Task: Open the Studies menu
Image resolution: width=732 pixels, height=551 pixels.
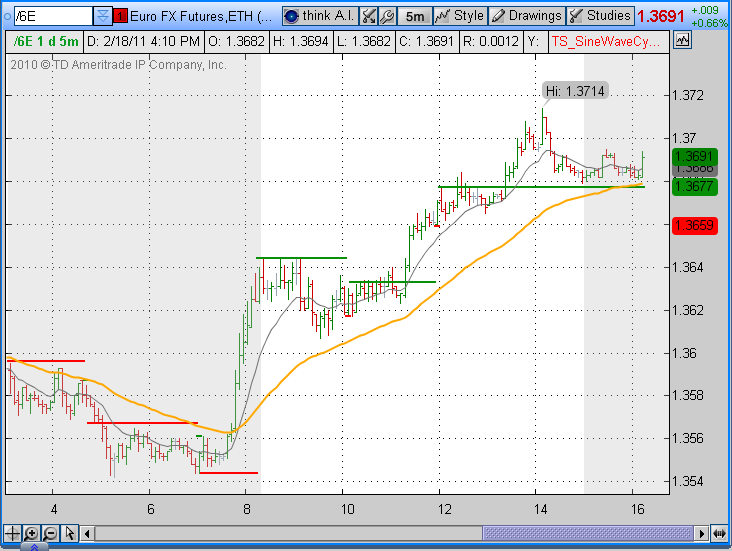Action: [x=601, y=16]
